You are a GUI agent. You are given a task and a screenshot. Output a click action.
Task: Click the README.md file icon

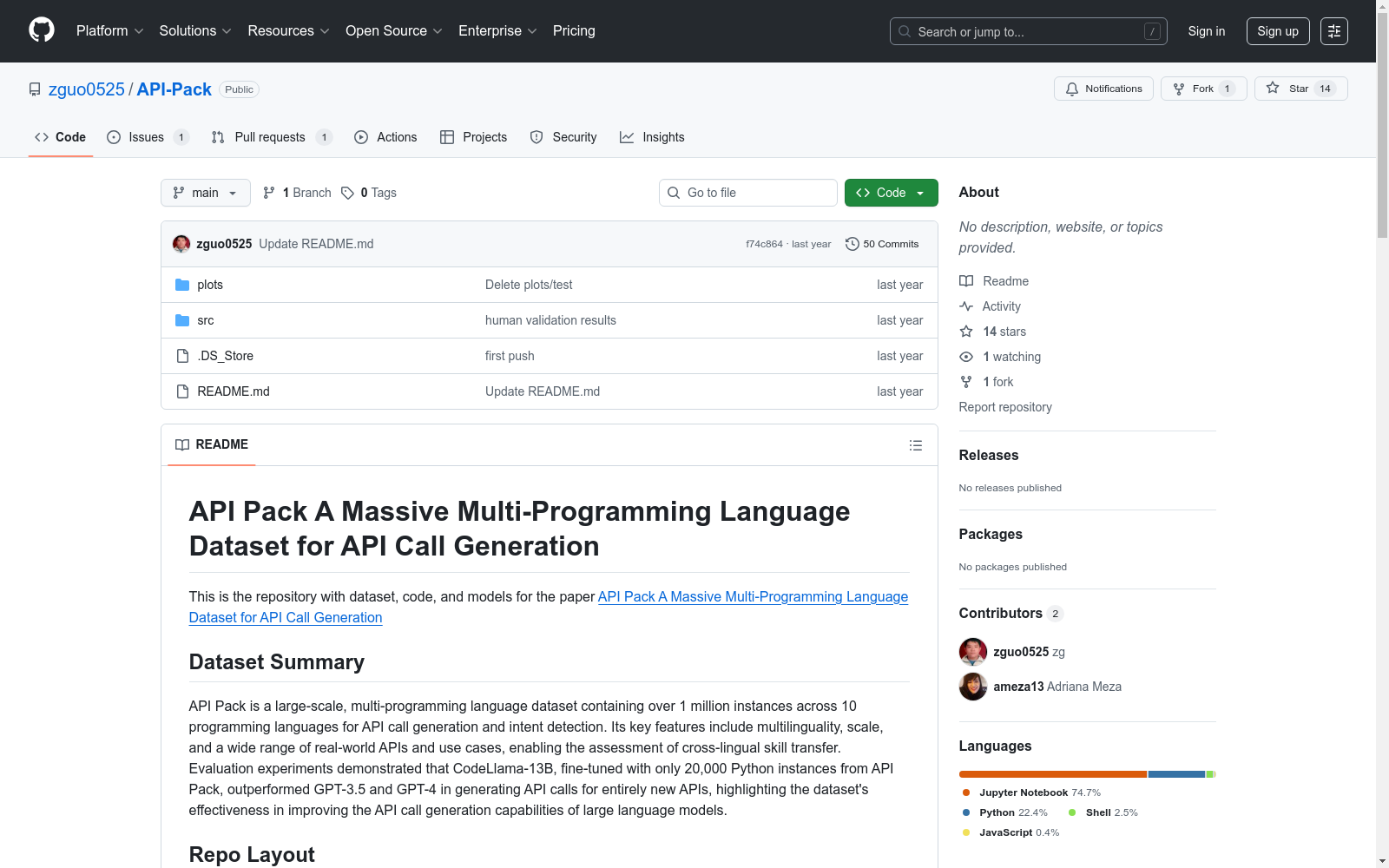tap(182, 391)
